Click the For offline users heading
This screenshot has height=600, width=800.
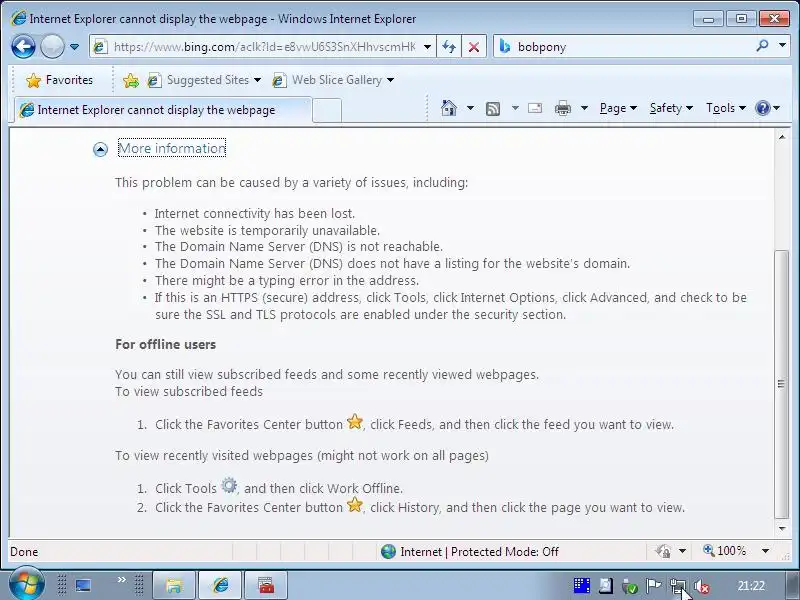pyautogui.click(x=165, y=344)
